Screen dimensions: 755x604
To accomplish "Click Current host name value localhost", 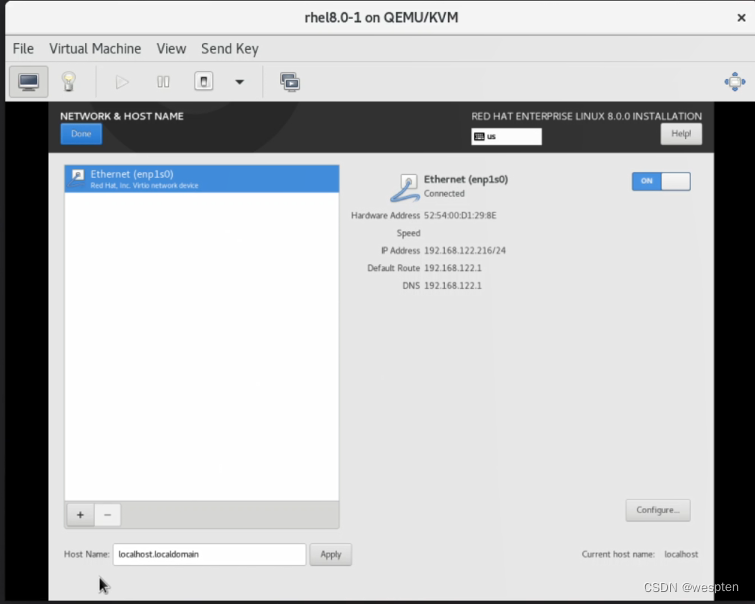I will (x=681, y=554).
